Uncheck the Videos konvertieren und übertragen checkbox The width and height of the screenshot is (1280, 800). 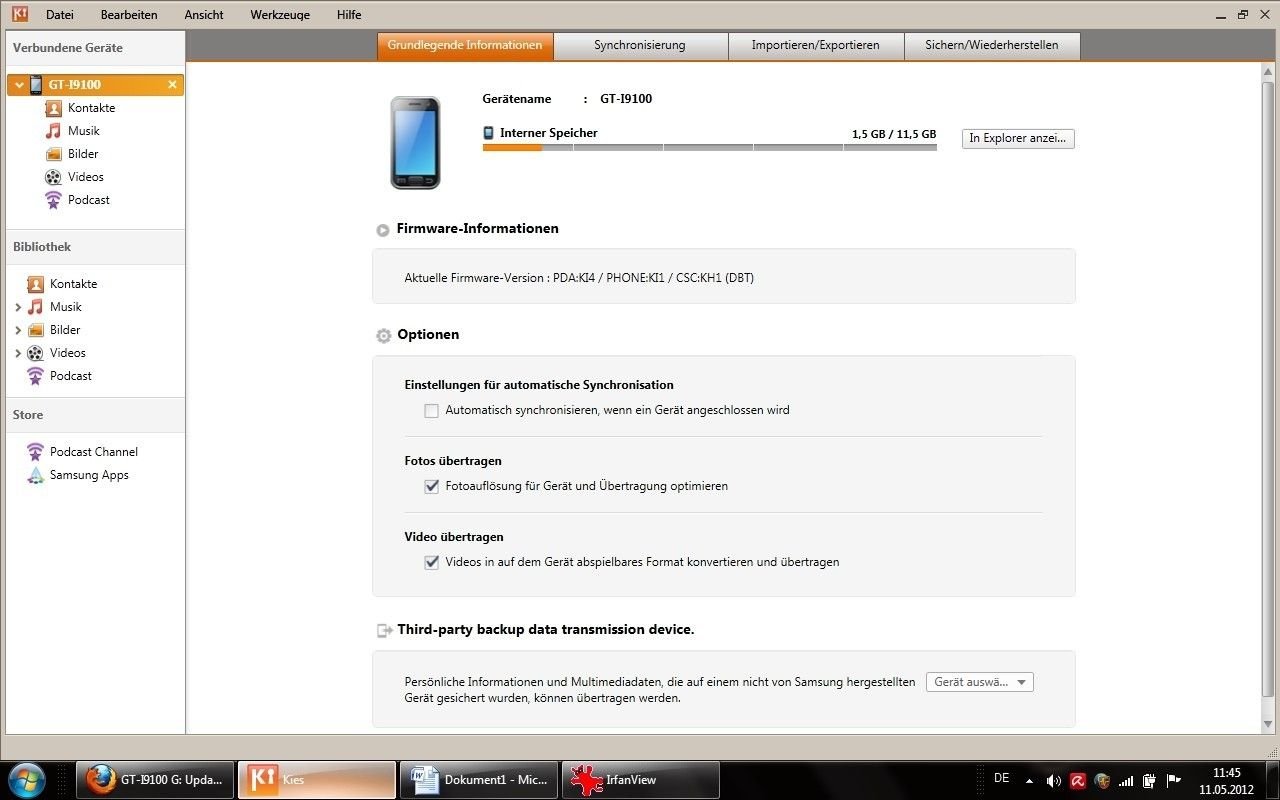click(432, 563)
